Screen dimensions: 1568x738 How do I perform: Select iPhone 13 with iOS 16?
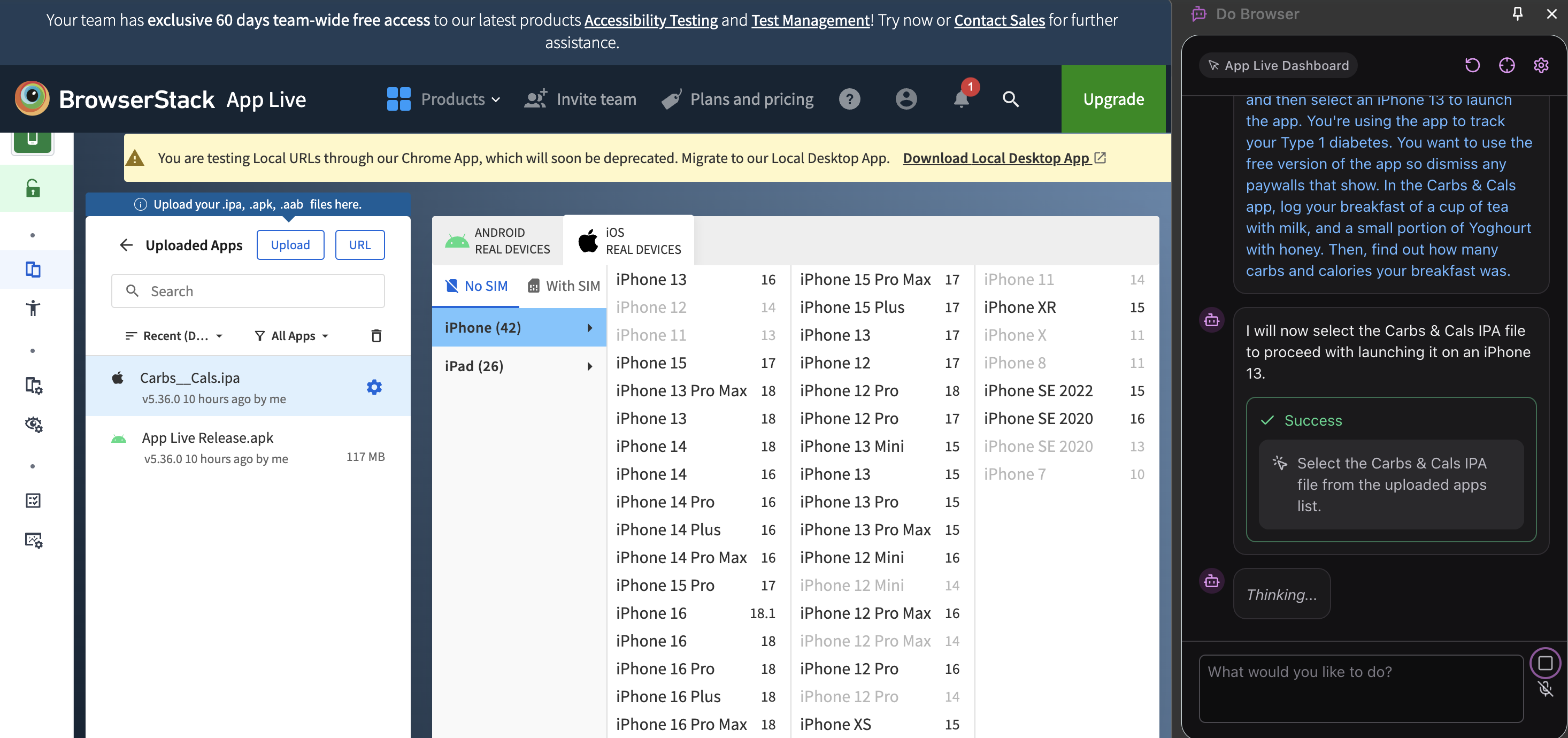[696, 280]
